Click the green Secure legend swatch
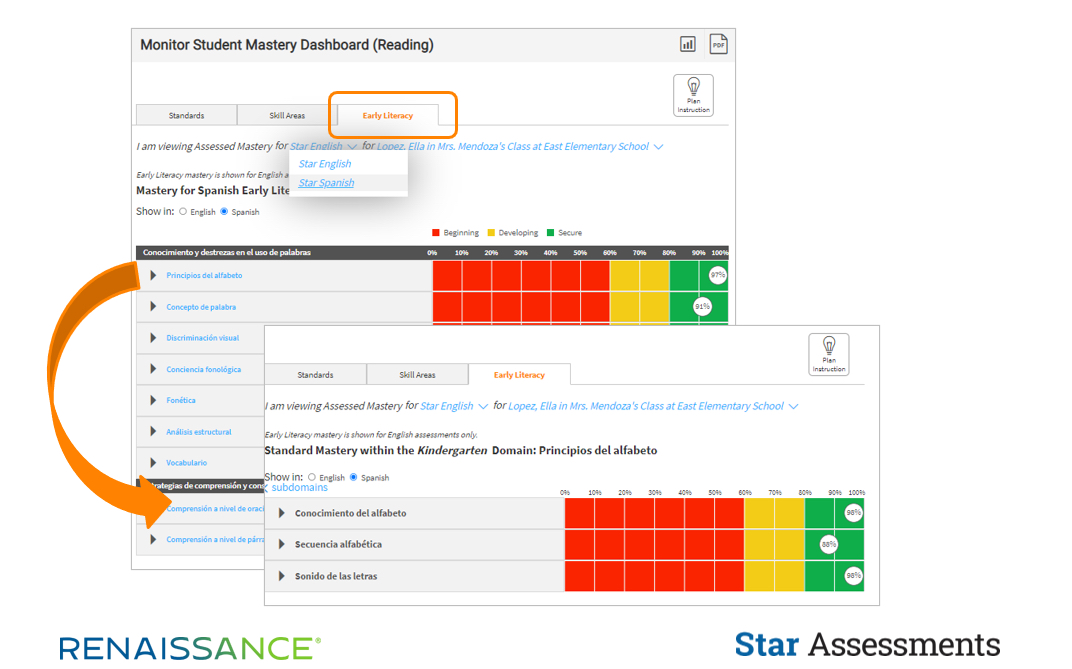1072x669 pixels. pyautogui.click(x=550, y=232)
